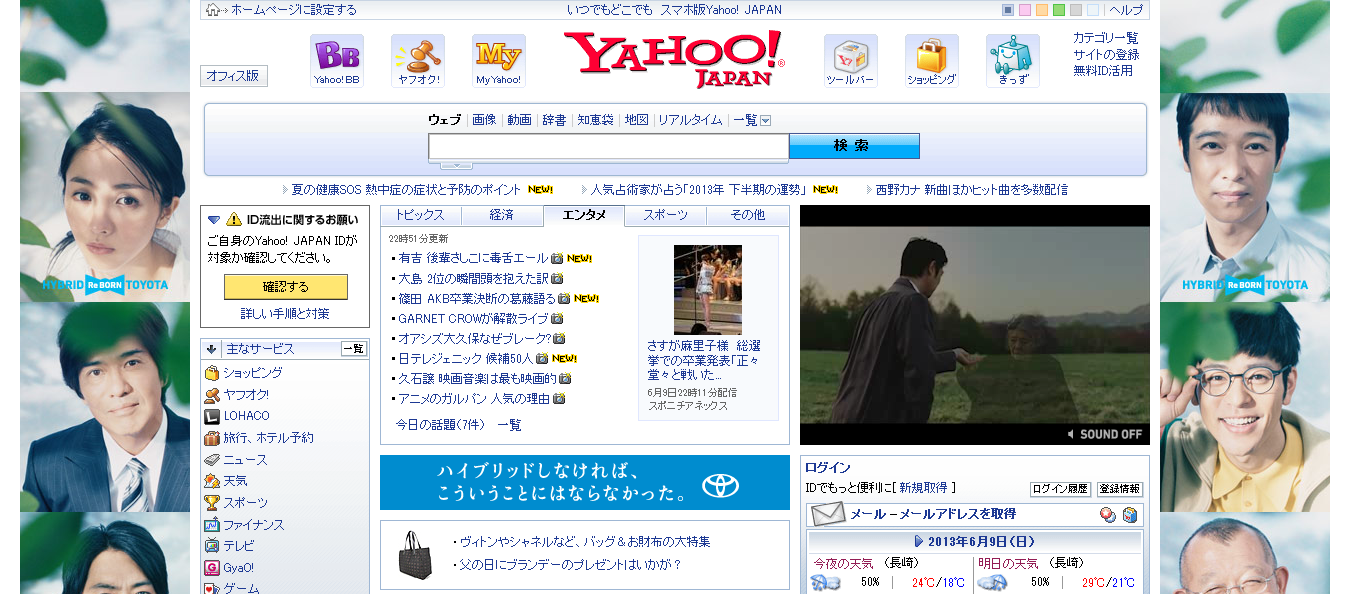Select 地図 search category
Image resolution: width=1349 pixels, height=594 pixels.
coord(636,120)
